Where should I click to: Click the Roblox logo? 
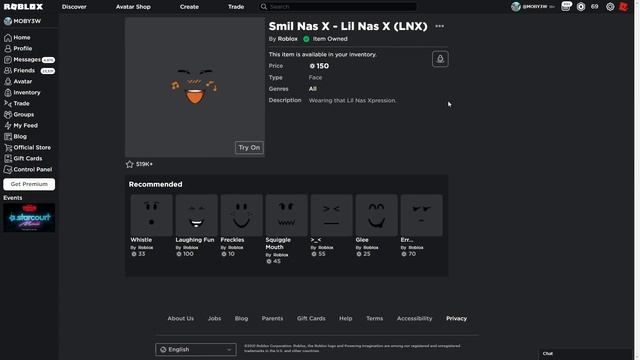pos(23,7)
